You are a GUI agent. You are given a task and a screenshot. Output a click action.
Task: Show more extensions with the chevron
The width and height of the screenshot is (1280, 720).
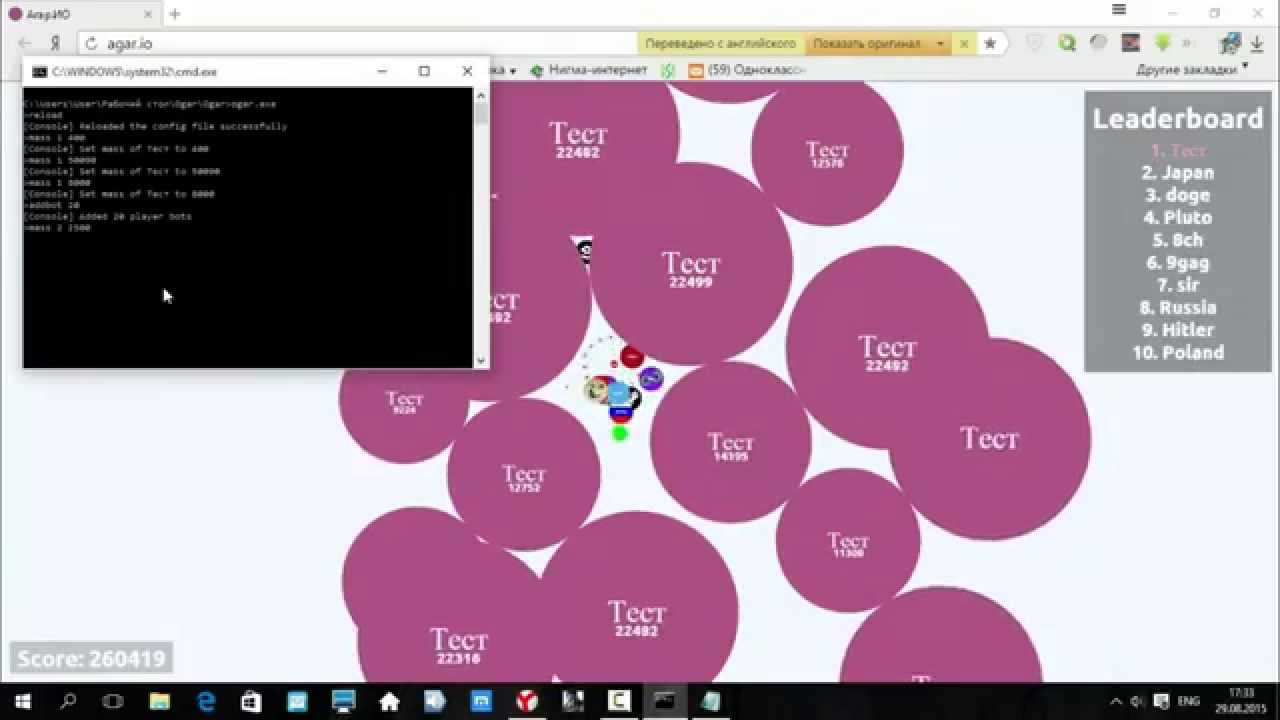pyautogui.click(x=1187, y=43)
